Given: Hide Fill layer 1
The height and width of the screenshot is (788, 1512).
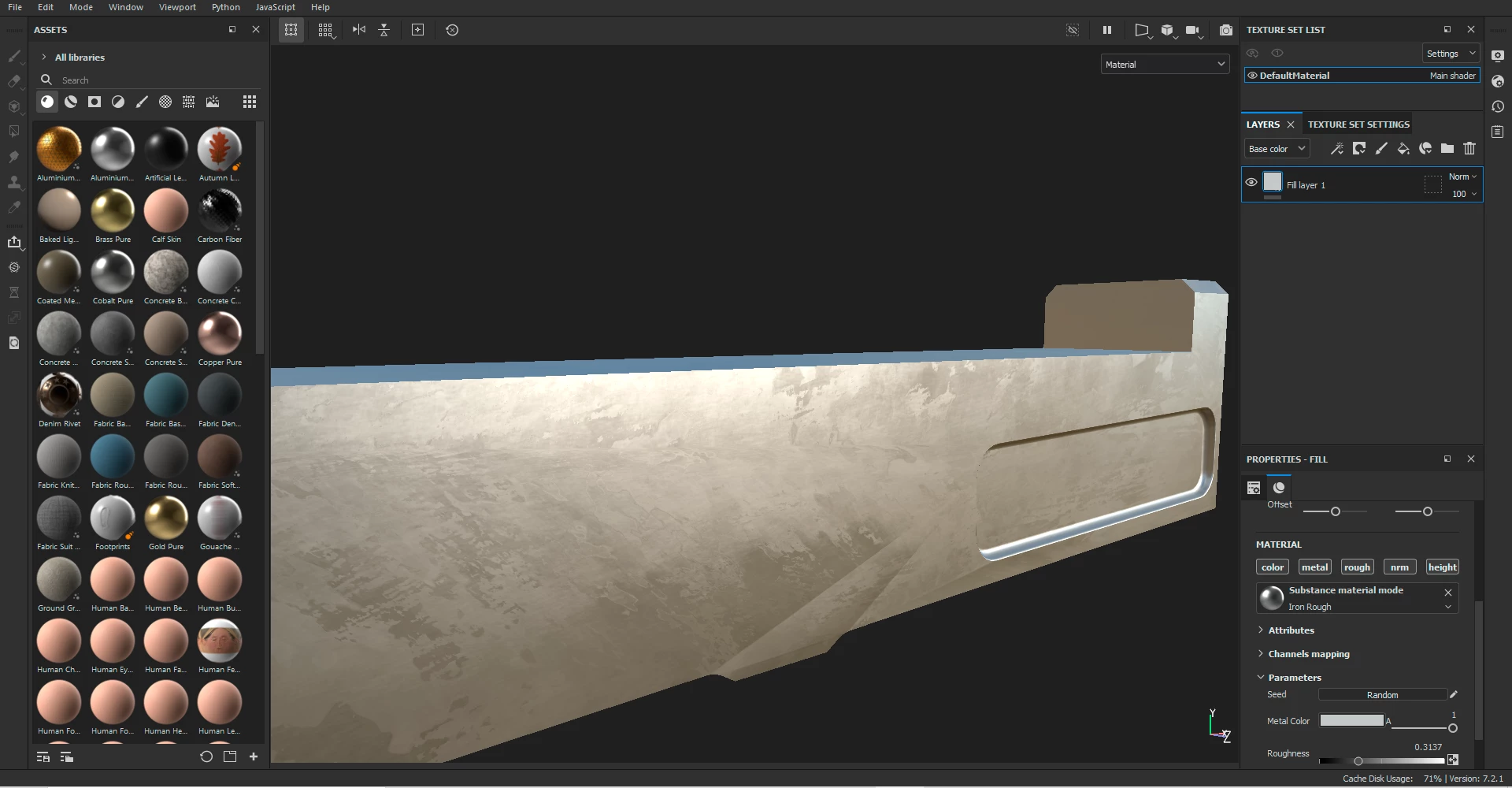Looking at the screenshot, I should (x=1251, y=182).
